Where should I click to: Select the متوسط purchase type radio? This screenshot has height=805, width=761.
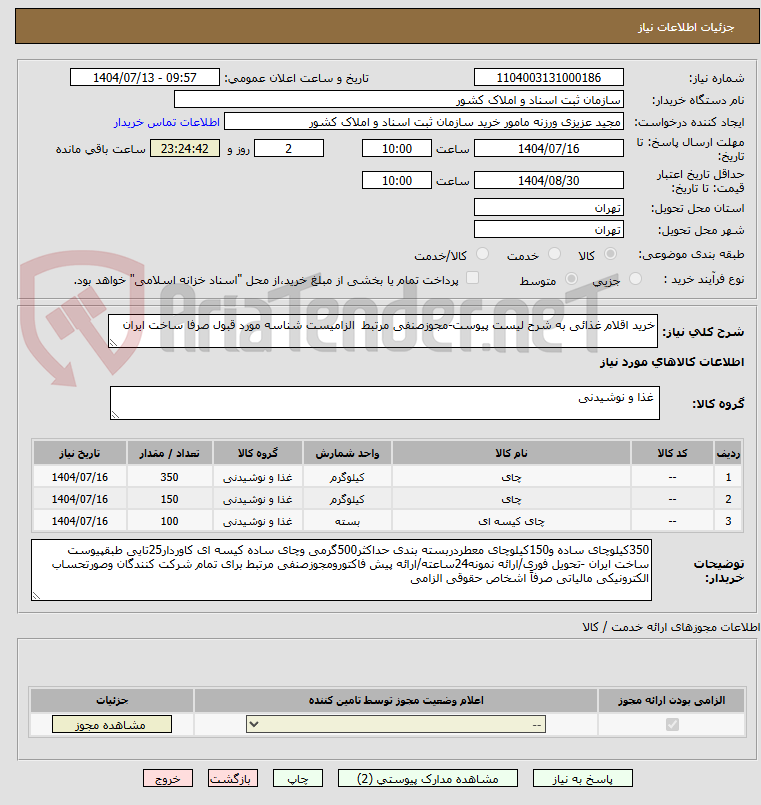pos(571,279)
